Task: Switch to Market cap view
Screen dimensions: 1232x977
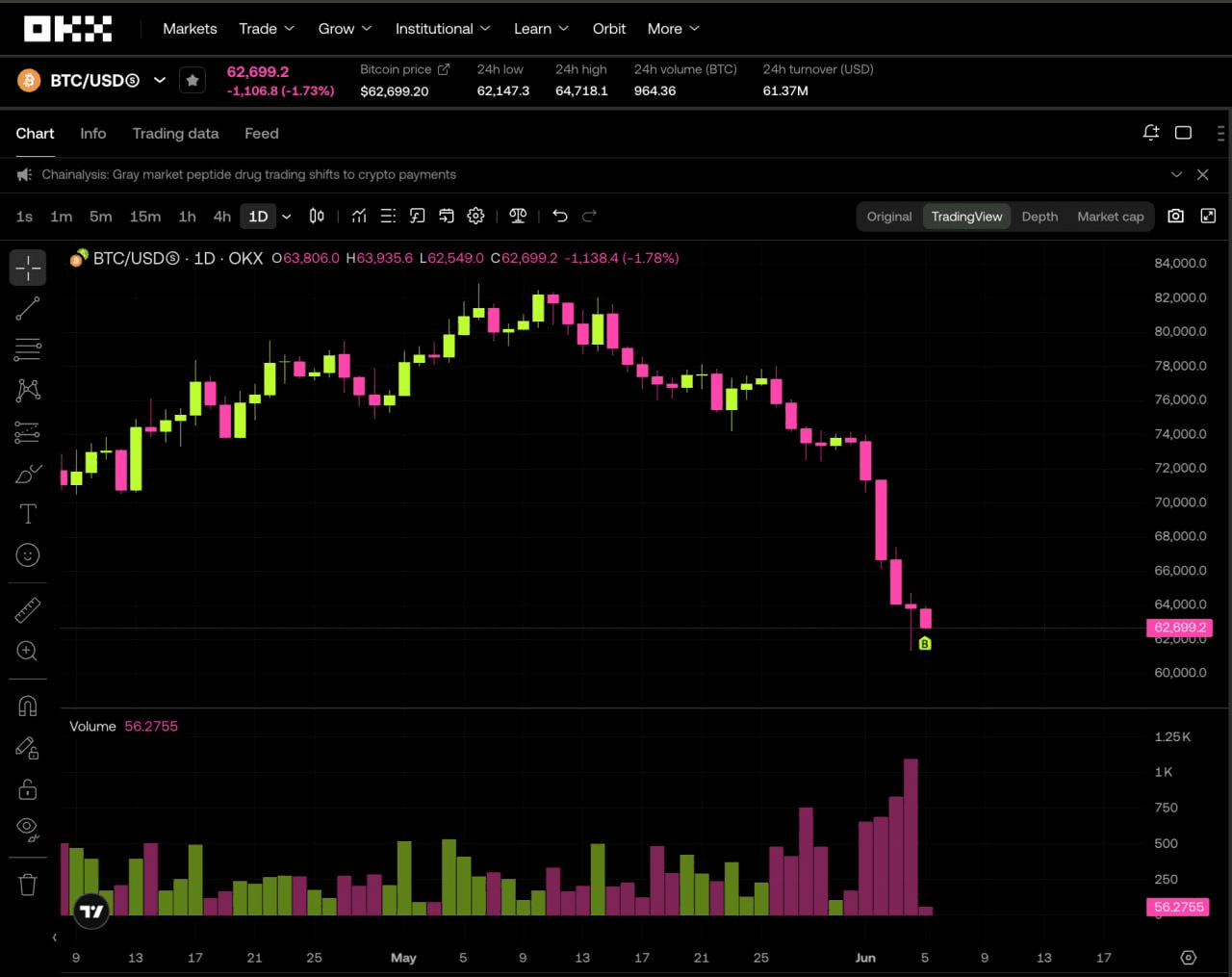Action: pos(1111,217)
